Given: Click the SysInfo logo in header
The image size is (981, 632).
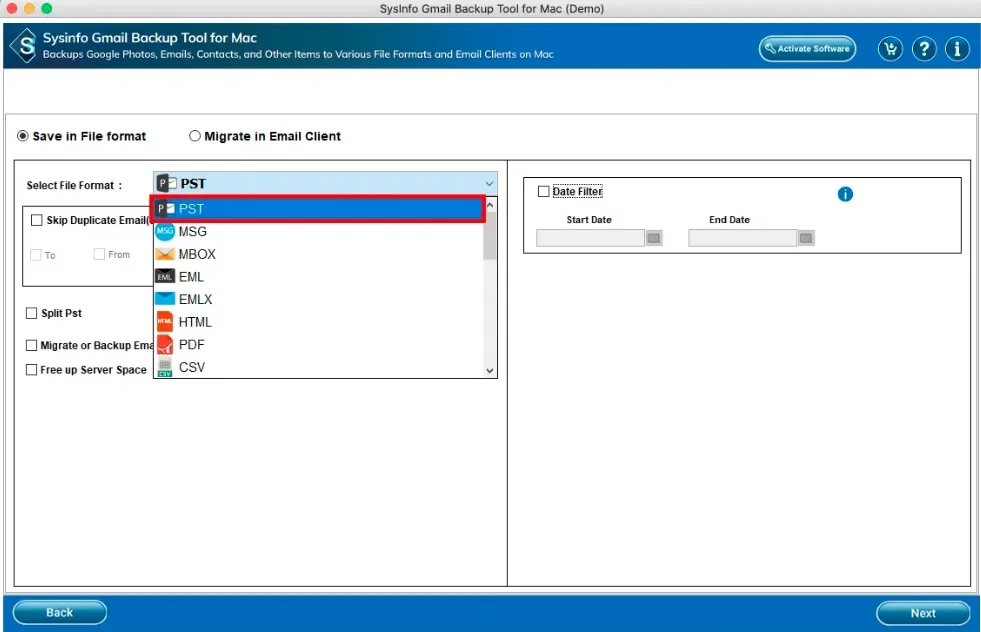Looking at the screenshot, I should tap(22, 46).
